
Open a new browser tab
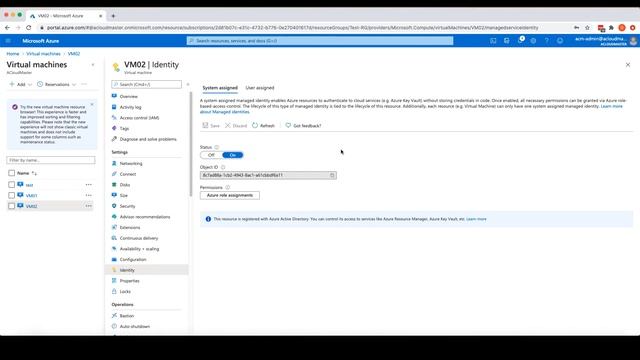tap(113, 16)
